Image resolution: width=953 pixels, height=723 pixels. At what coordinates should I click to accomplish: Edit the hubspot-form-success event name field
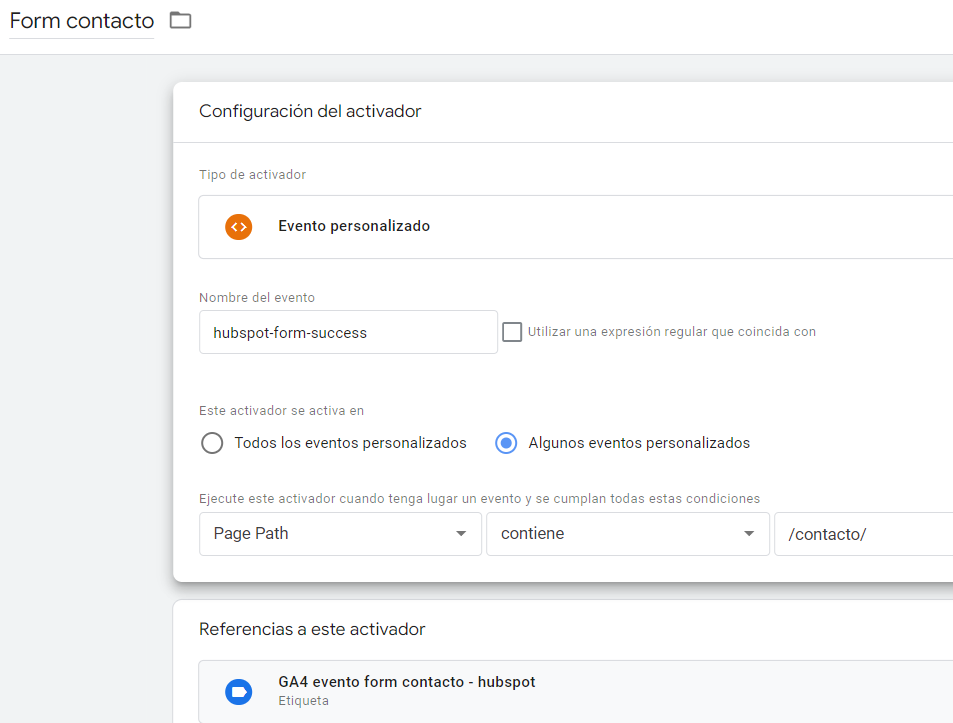[x=348, y=333]
